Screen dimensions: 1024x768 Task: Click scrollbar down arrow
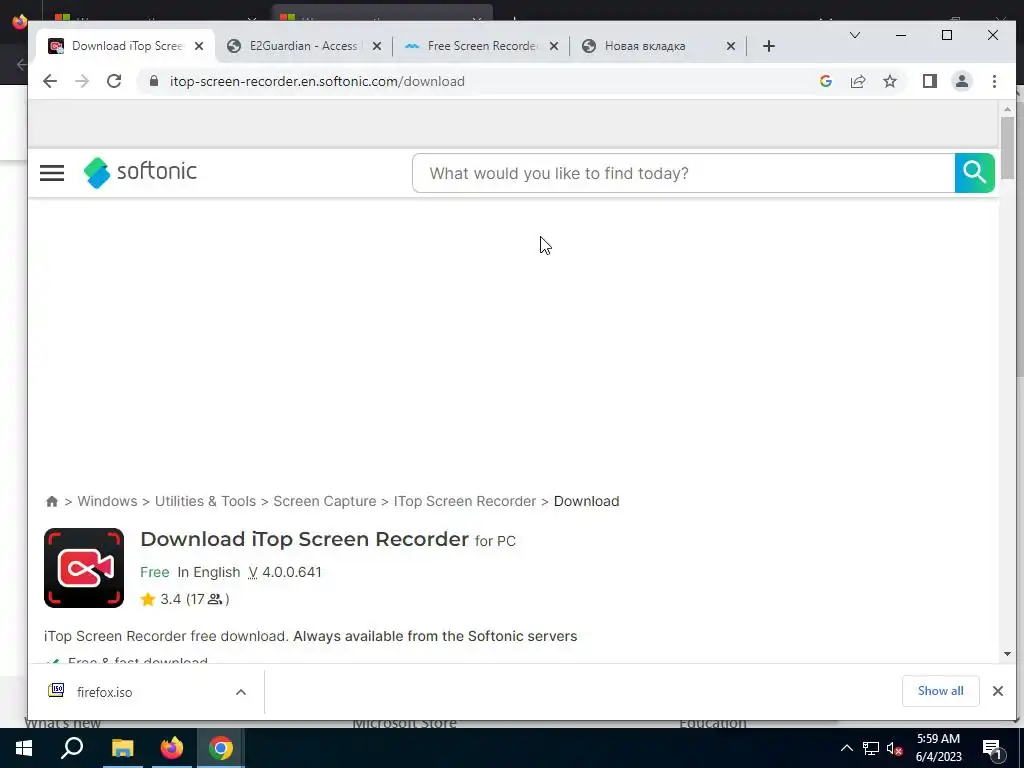point(1007,654)
